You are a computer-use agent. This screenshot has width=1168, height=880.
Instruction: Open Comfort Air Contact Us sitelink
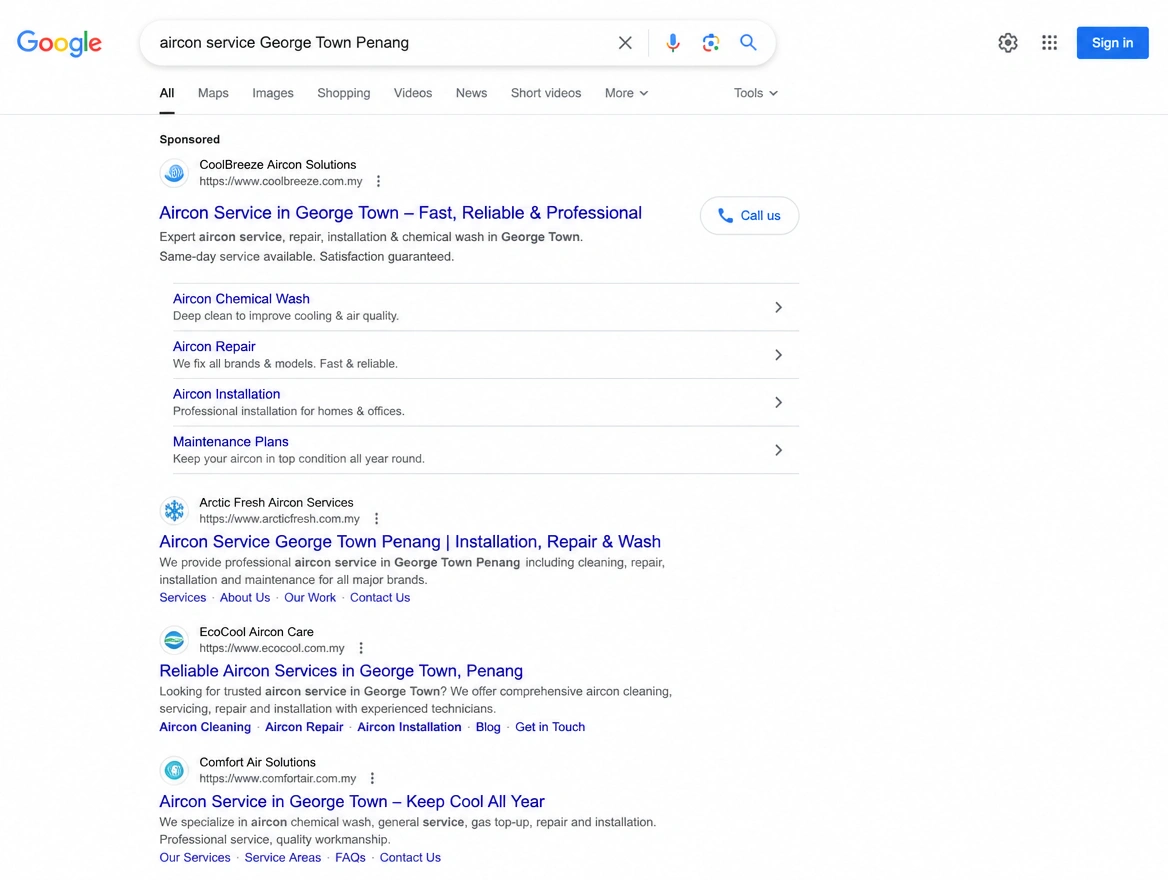pyautogui.click(x=410, y=858)
